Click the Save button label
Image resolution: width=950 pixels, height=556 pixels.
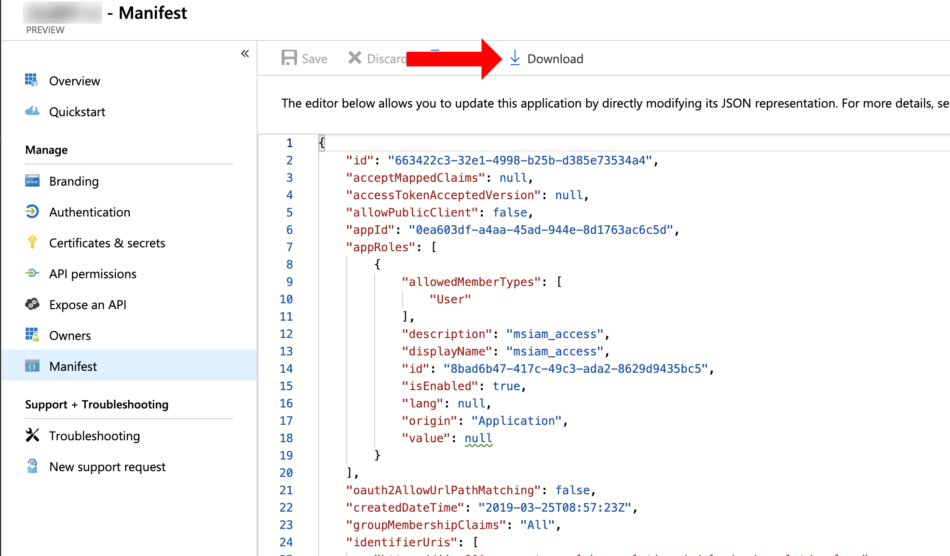[x=314, y=59]
